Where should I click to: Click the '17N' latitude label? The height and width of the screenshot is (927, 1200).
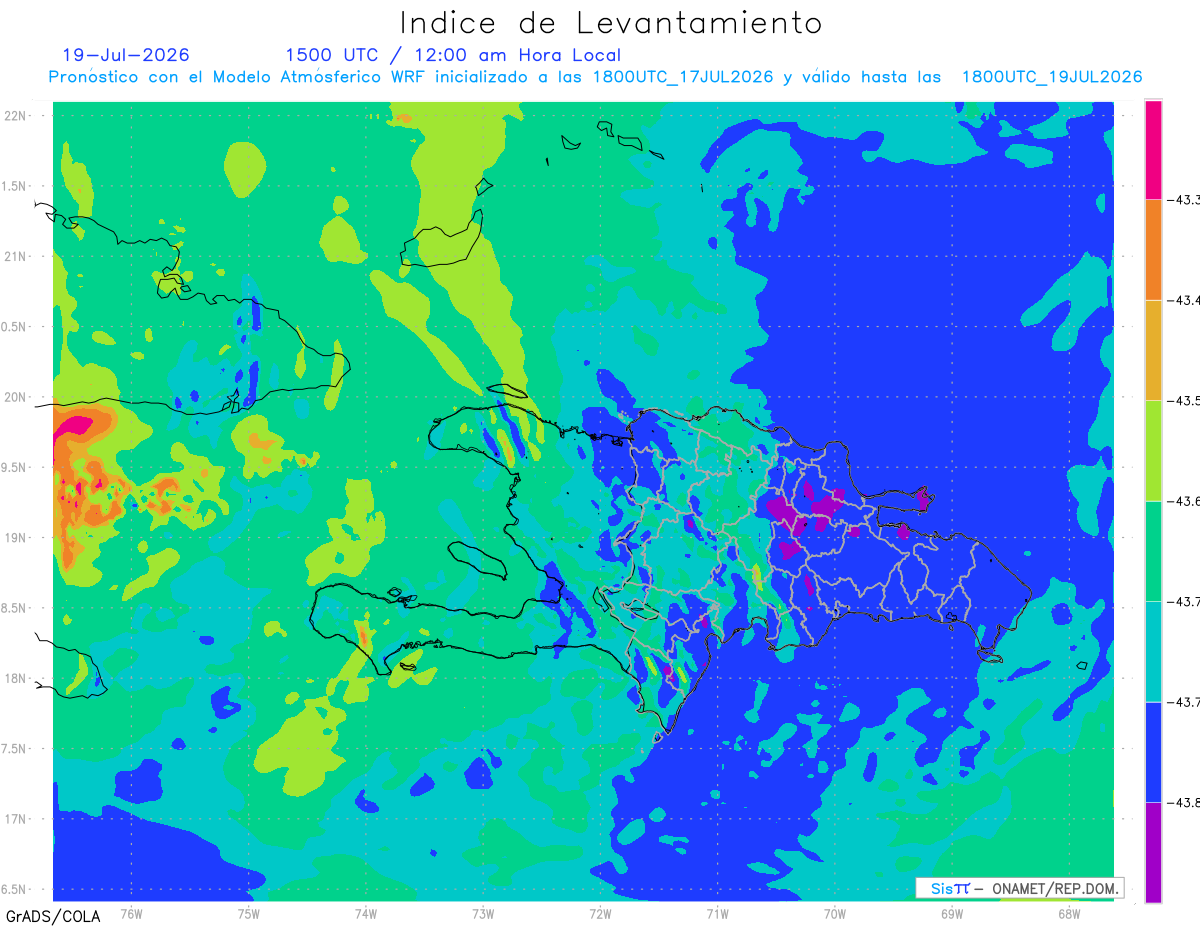pyautogui.click(x=17, y=819)
